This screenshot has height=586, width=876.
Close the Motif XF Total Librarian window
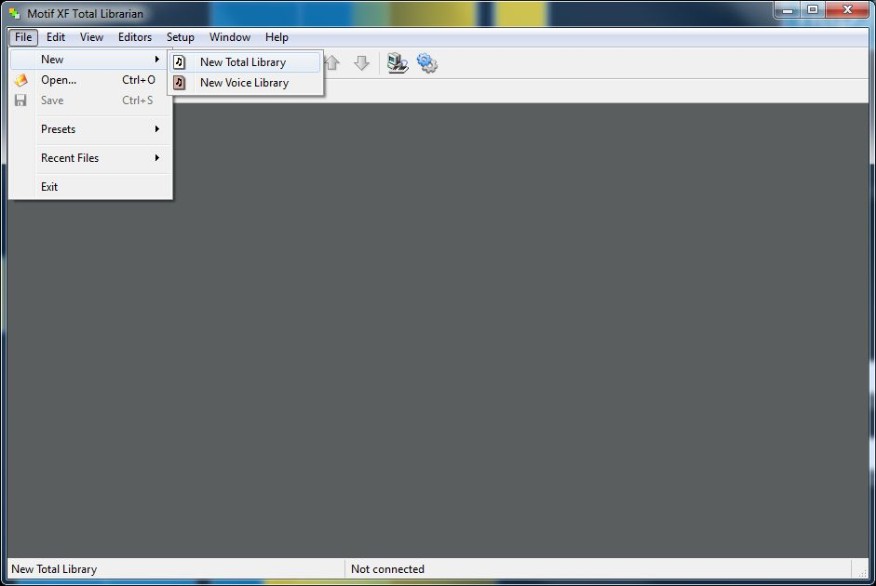pyautogui.click(x=848, y=10)
